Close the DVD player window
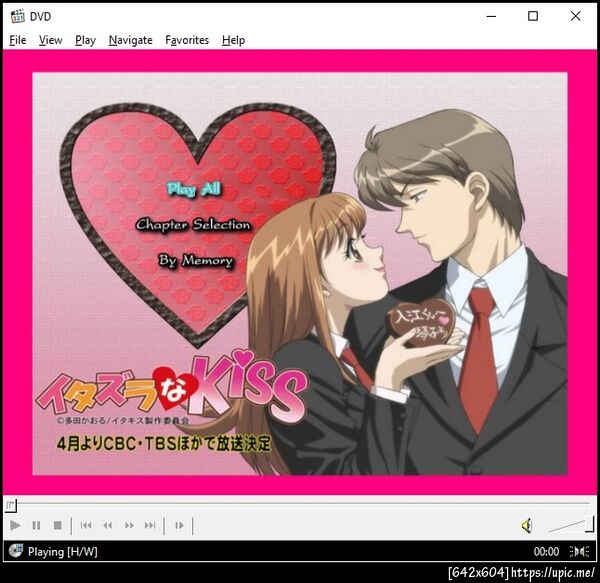Image resolution: width=600 pixels, height=583 pixels. pos(576,16)
